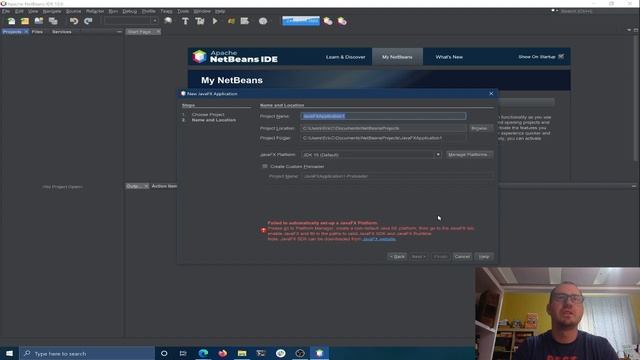Click the Redo toolbar icon
640x360 pixels.
coord(88,21)
